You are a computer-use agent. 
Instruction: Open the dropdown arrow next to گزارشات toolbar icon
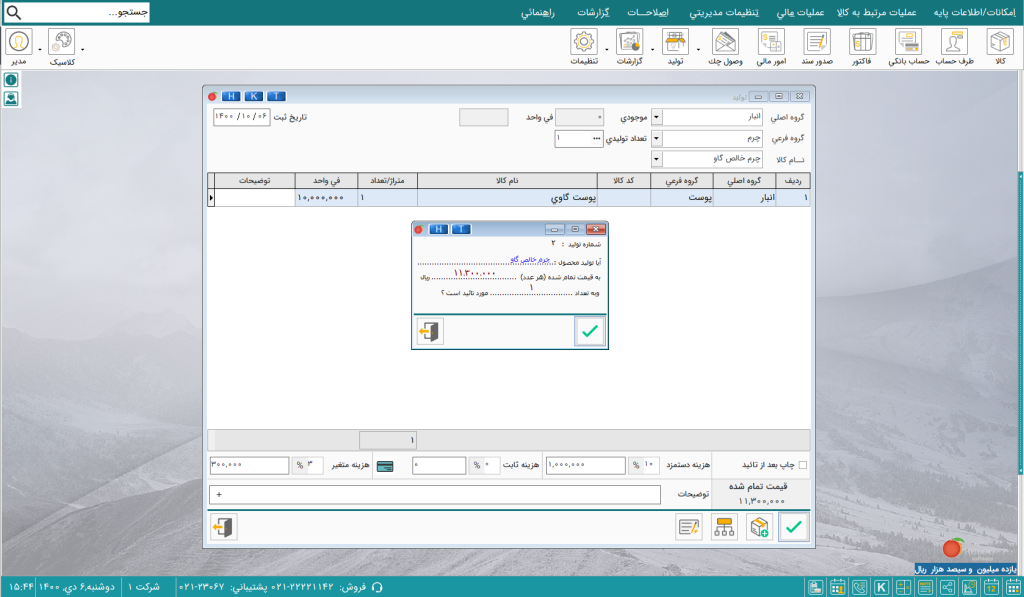pyautogui.click(x=652, y=50)
